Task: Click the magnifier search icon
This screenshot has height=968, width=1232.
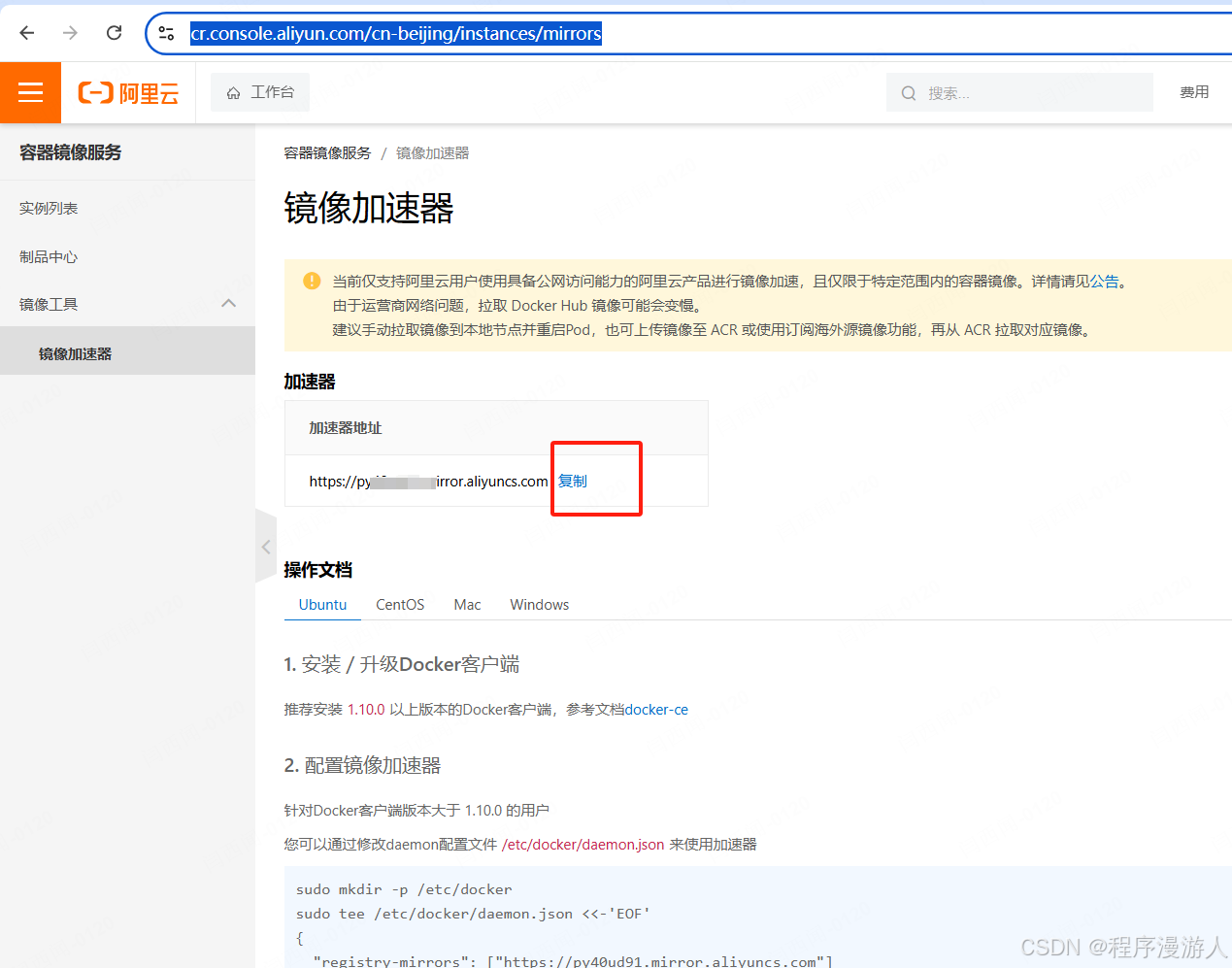Action: click(909, 93)
